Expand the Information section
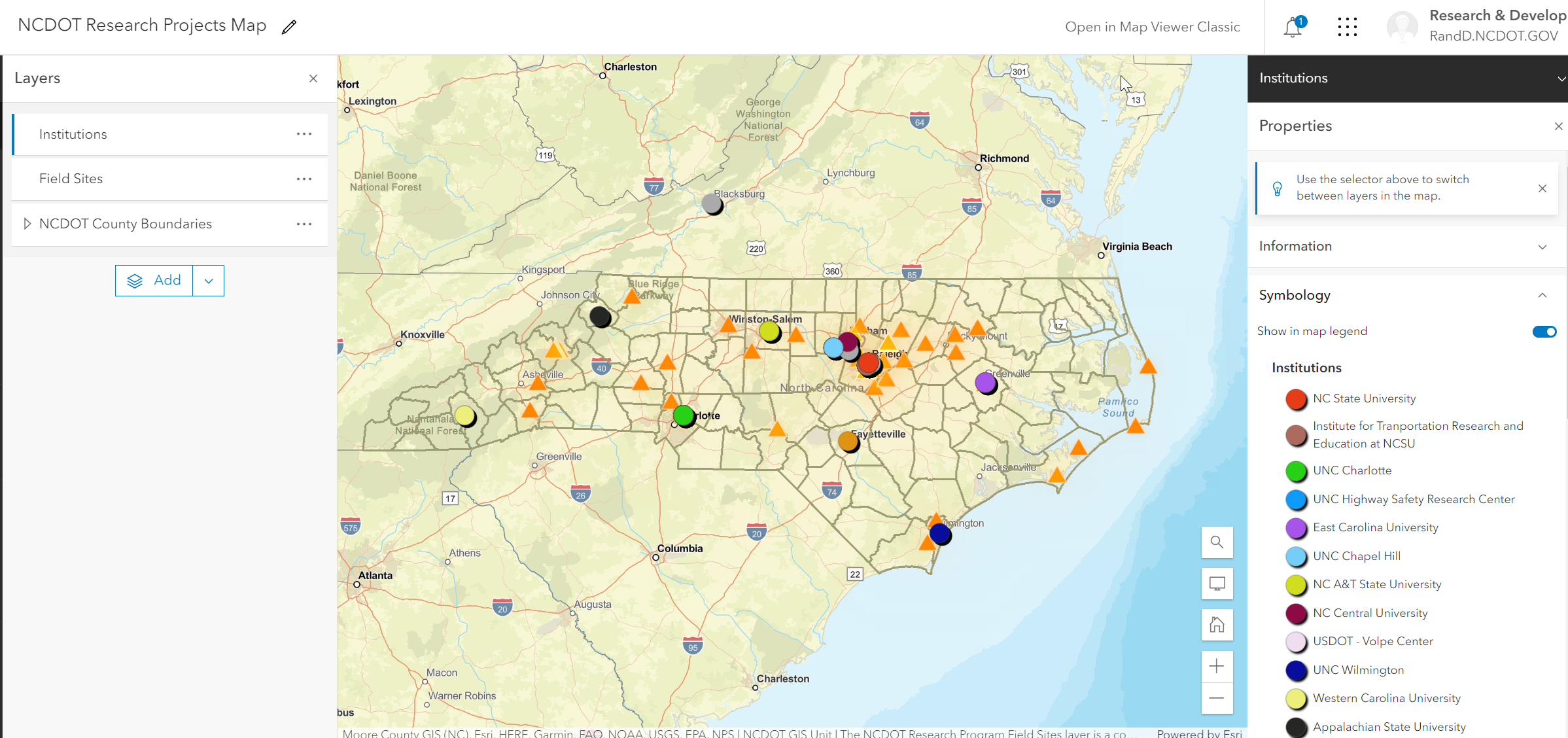1568x738 pixels. click(x=1542, y=247)
